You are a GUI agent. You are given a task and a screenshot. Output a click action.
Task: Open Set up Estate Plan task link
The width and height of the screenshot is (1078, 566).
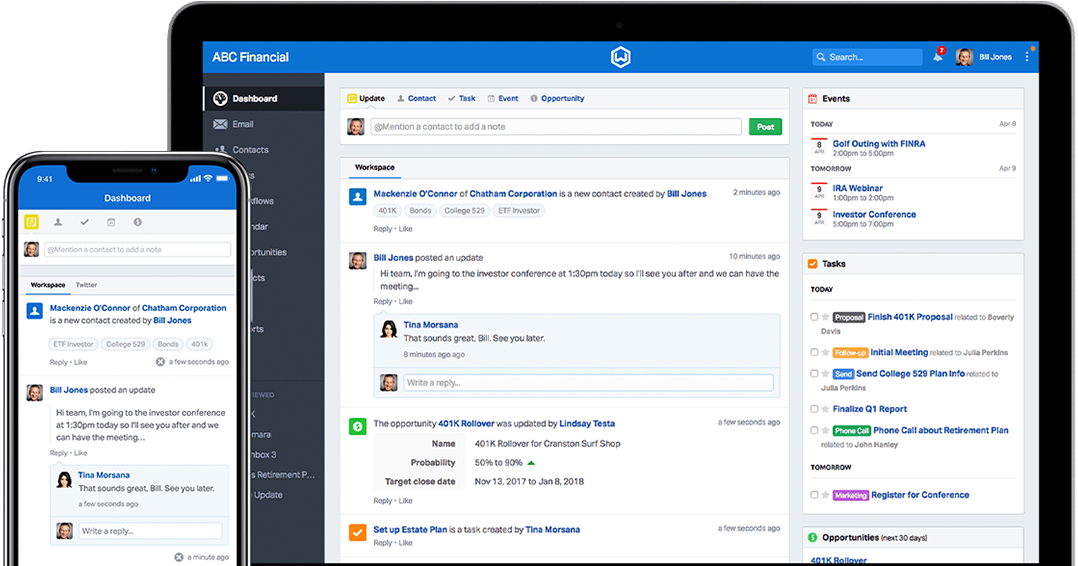[410, 530]
